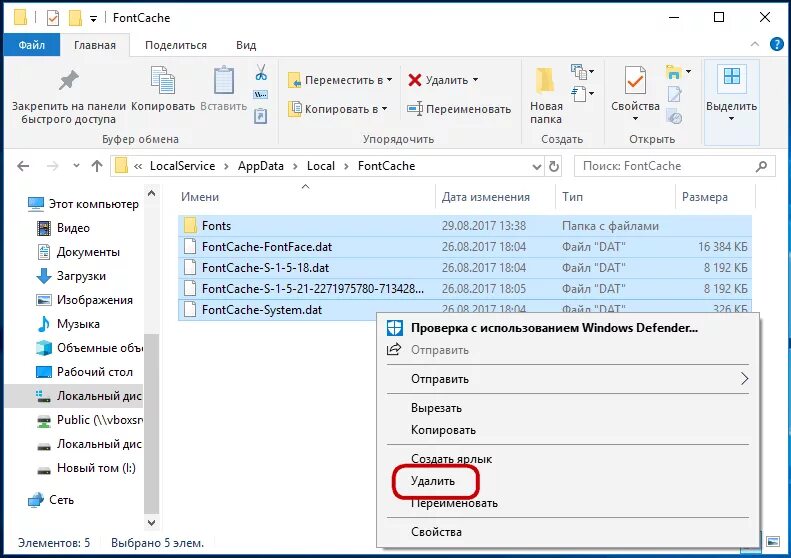The image size is (791, 558).
Task: Expand the Send to submenu arrow
Action: pos(744,378)
